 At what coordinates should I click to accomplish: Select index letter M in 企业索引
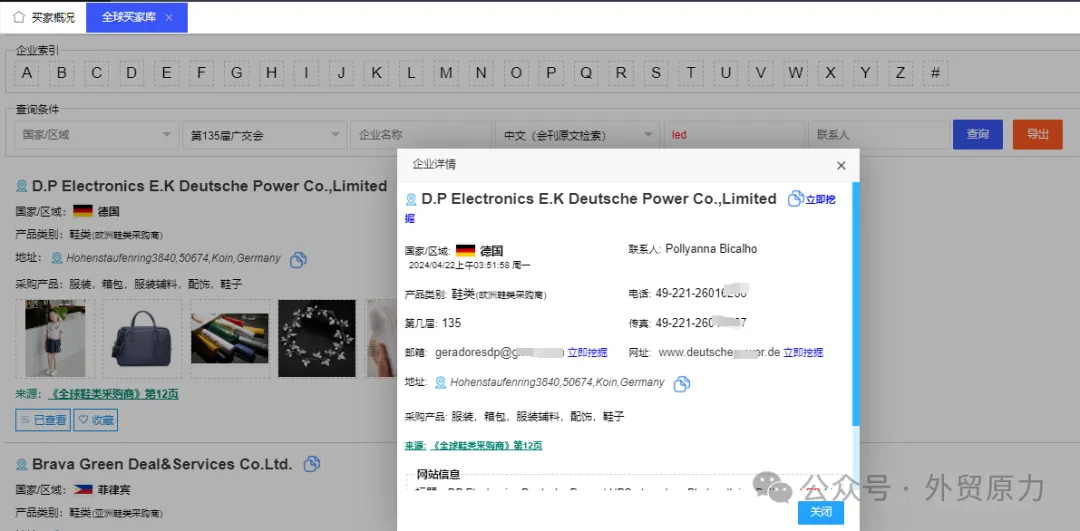pyautogui.click(x=446, y=72)
